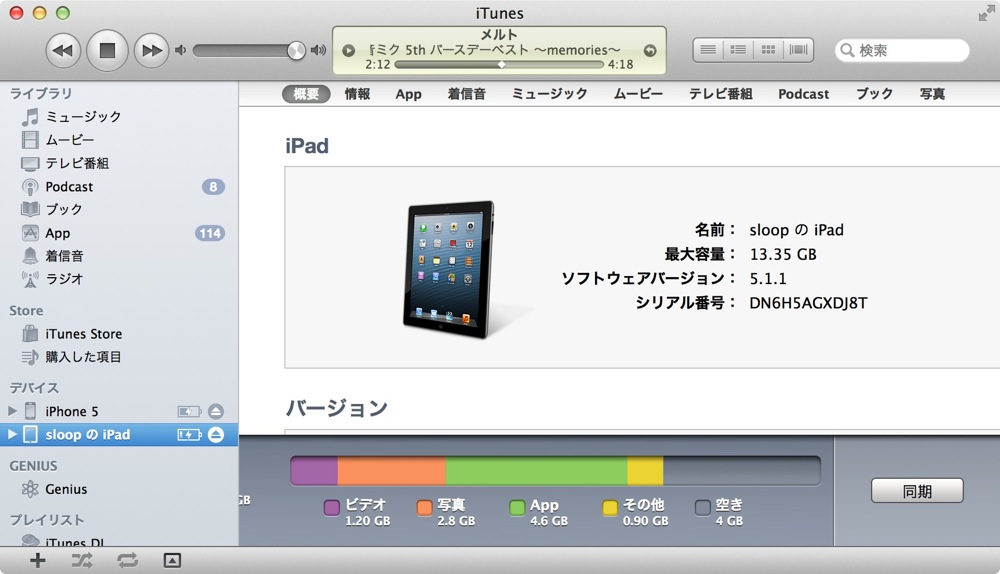This screenshot has height=574, width=1000.
Task: Open the ブック tab
Action: pos(874,94)
